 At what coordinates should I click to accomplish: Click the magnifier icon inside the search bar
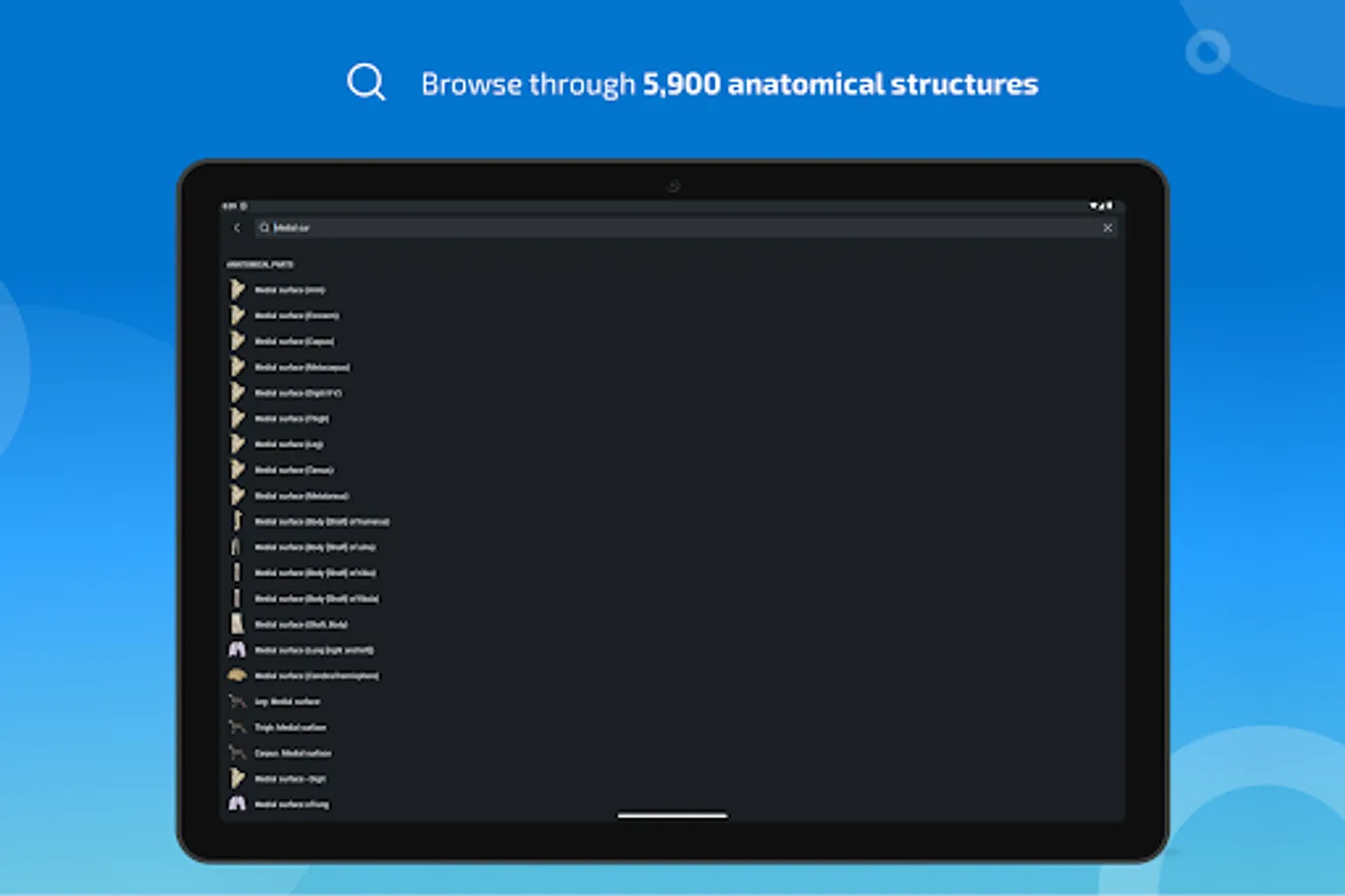pos(265,228)
